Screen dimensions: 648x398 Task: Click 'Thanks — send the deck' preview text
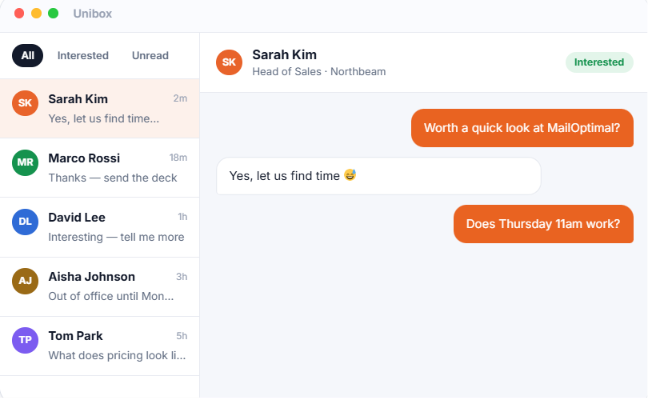113,178
